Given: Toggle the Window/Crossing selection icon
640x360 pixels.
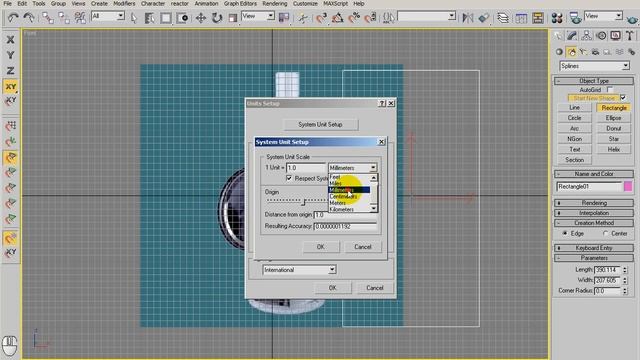Looking at the screenshot, I should click(x=182, y=18).
